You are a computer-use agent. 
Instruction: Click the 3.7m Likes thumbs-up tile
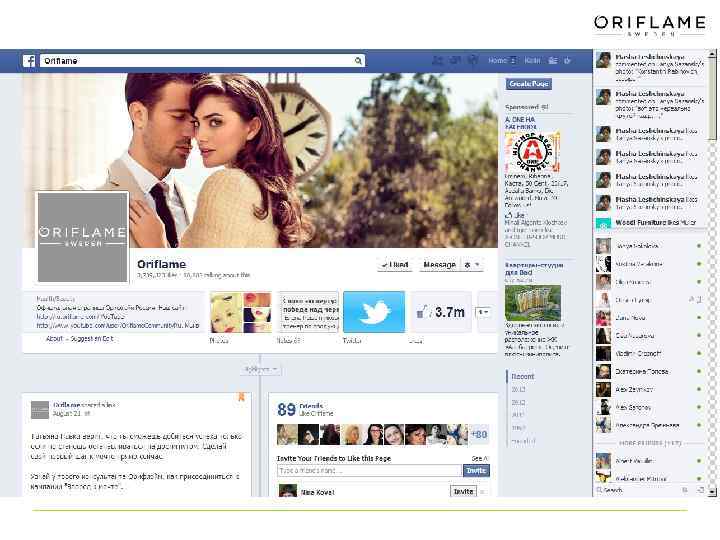[441, 312]
